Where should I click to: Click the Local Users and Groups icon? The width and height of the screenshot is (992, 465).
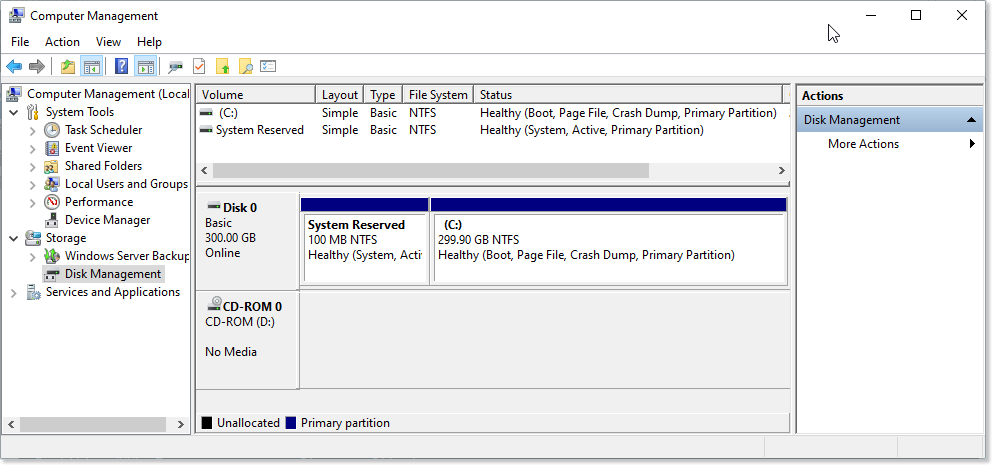[52, 184]
